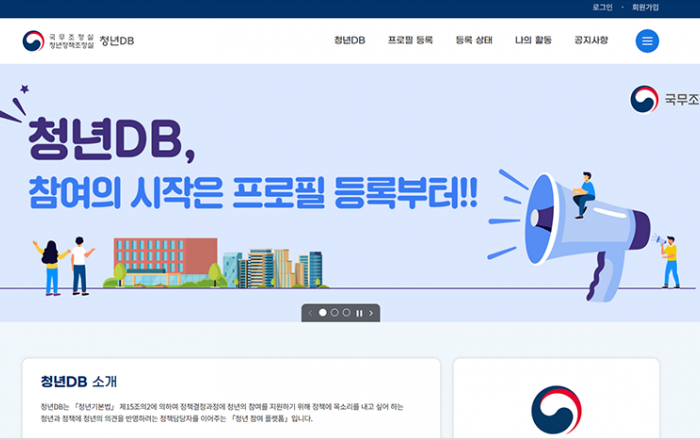Go to the next banner slide arrow
Viewport: 700px width, 440px height.
(371, 313)
